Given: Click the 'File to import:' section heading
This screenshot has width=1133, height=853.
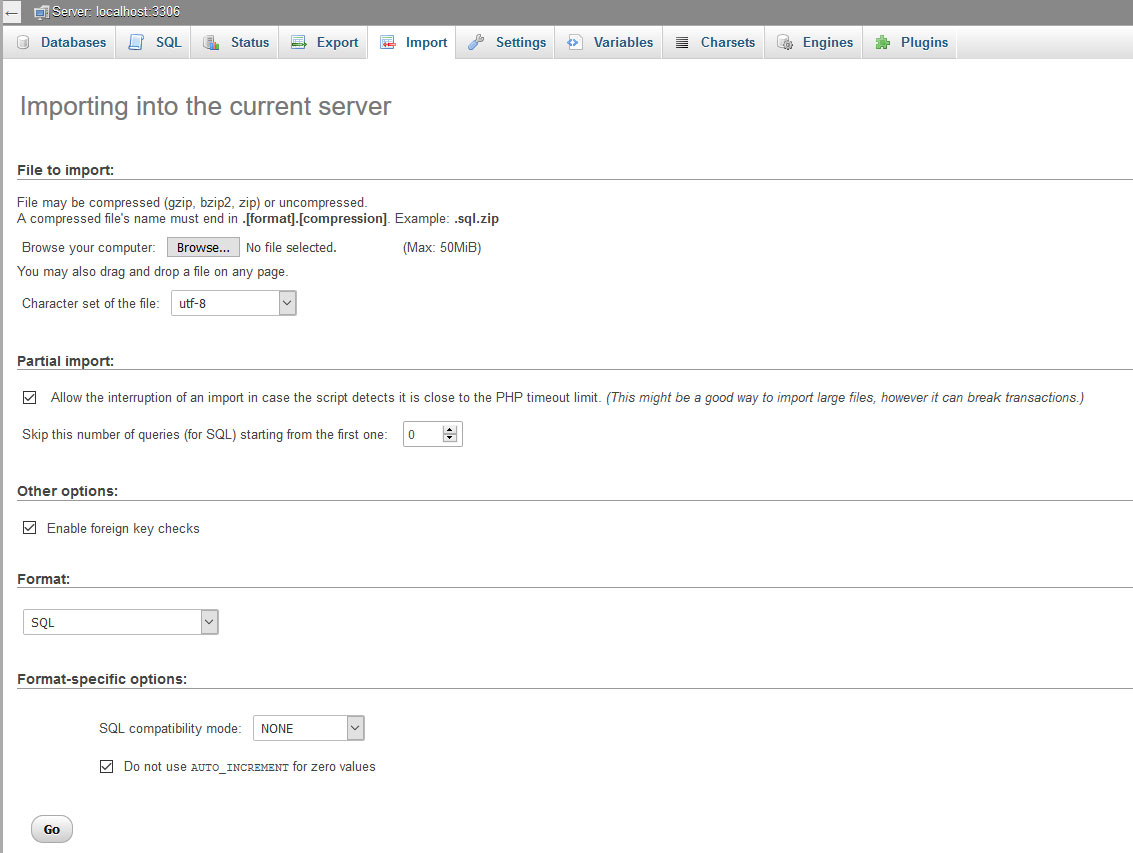Looking at the screenshot, I should pos(66,170).
